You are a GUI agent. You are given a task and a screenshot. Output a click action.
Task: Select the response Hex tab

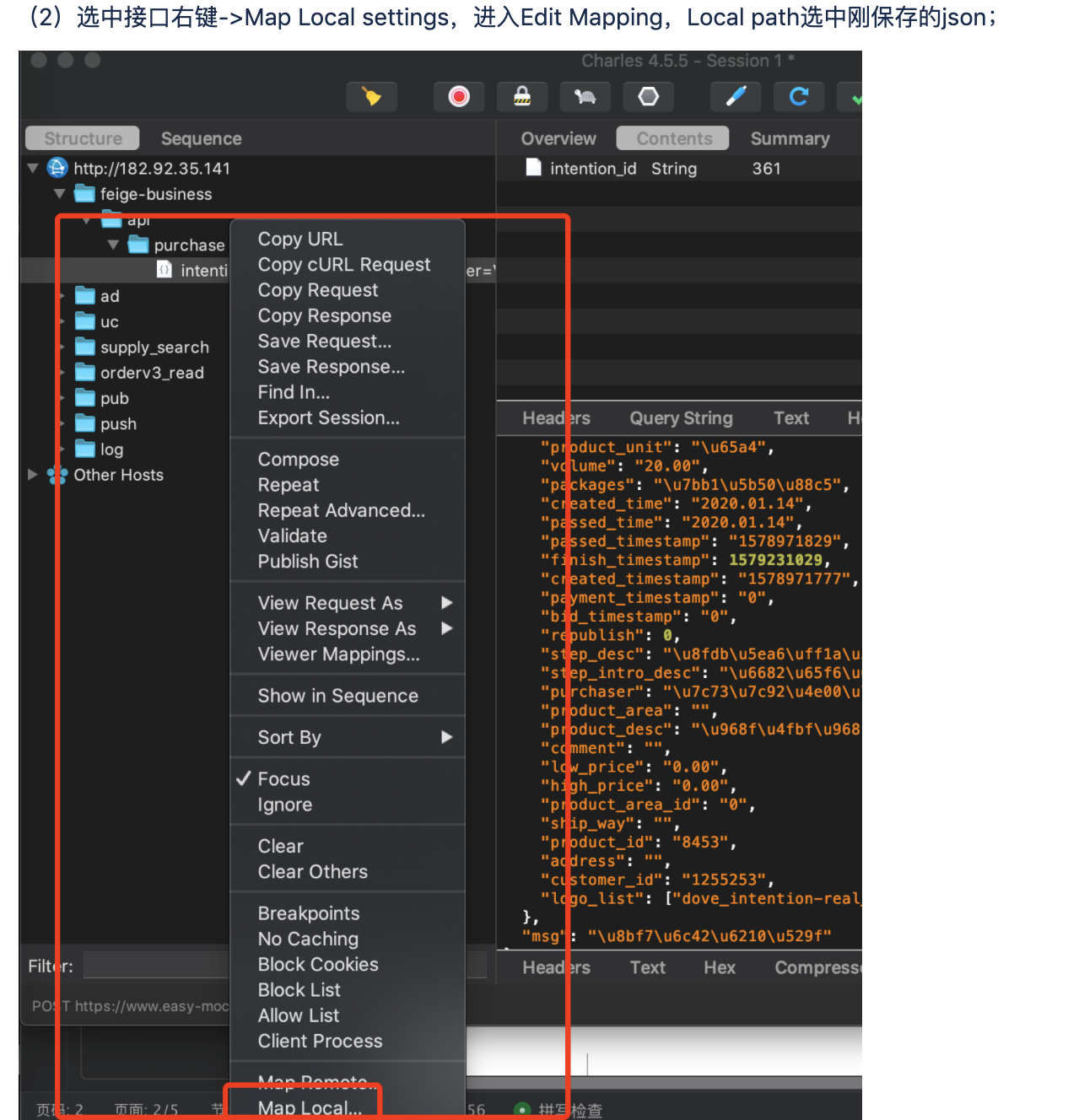(720, 967)
